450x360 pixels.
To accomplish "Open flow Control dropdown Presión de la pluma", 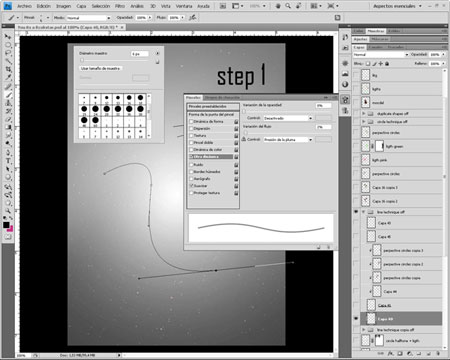I will [x=288, y=140].
